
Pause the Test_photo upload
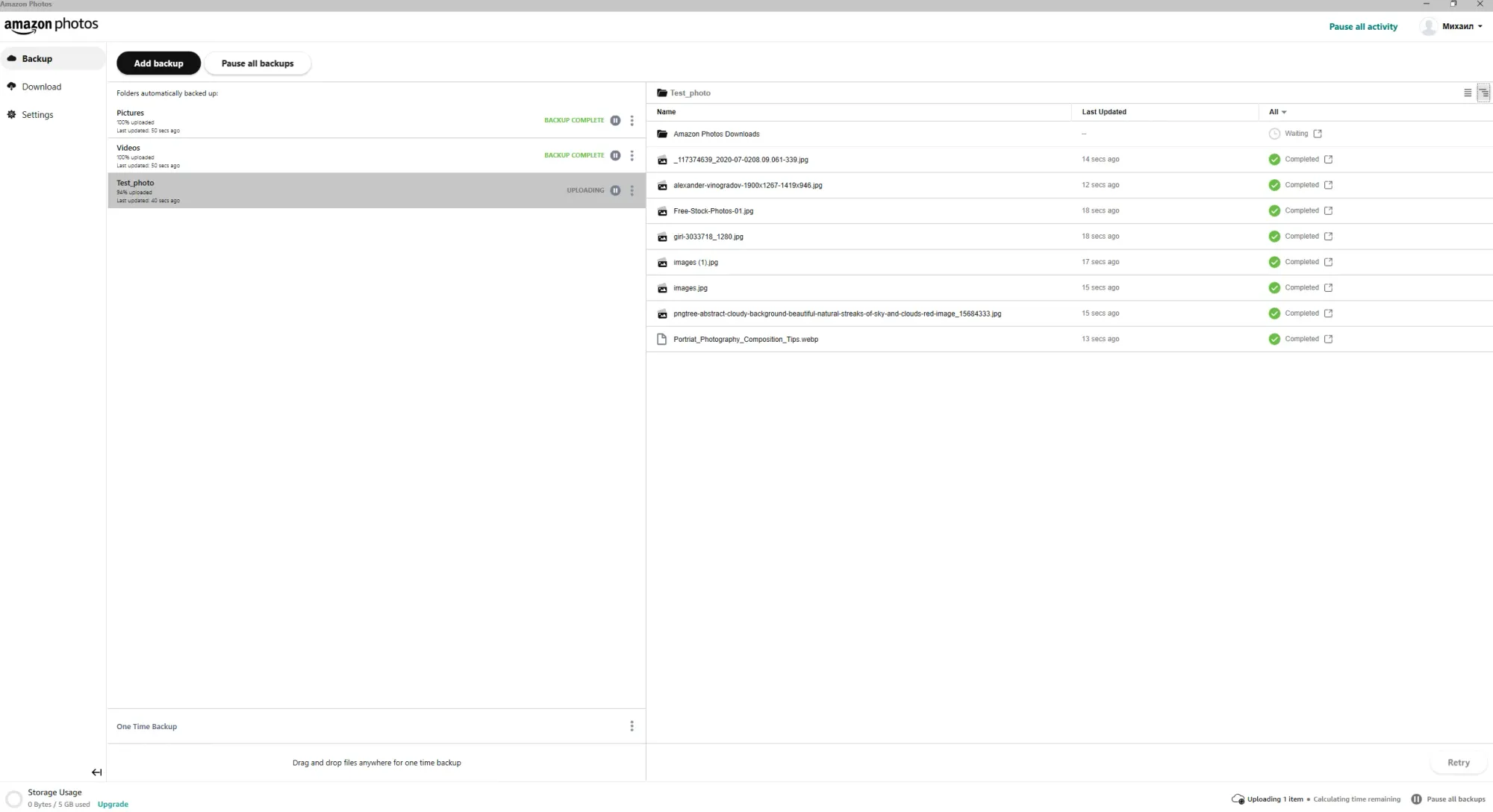point(615,190)
